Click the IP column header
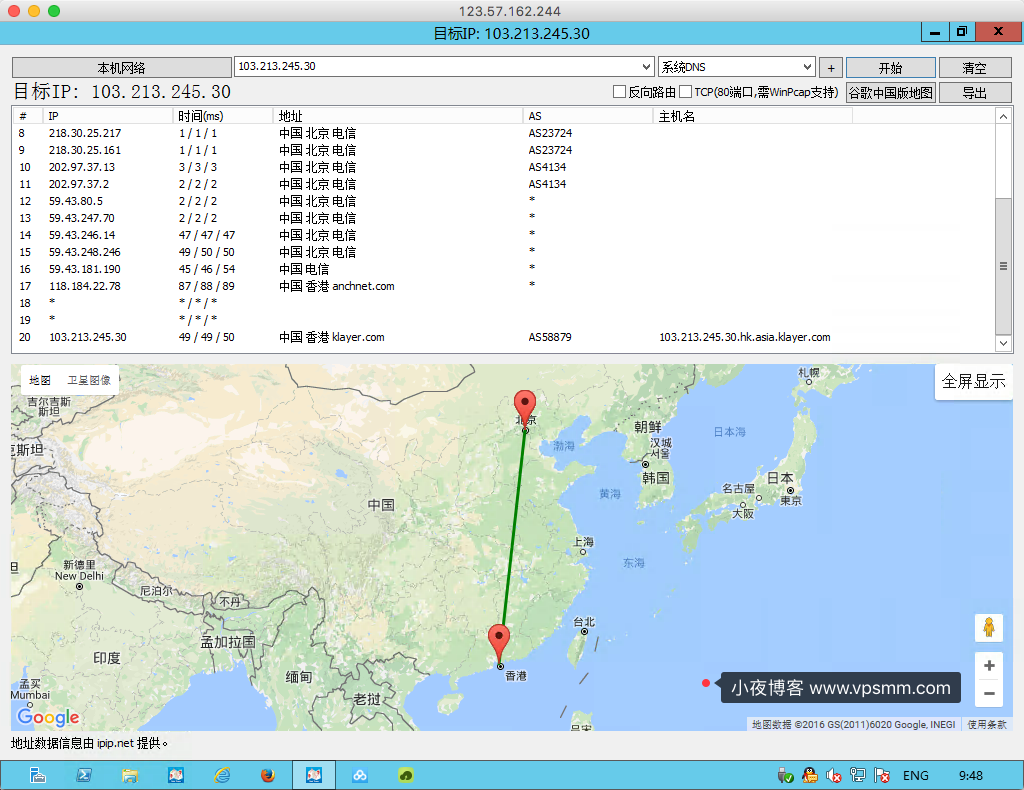Screen dimensions: 1024x790 click(108, 116)
